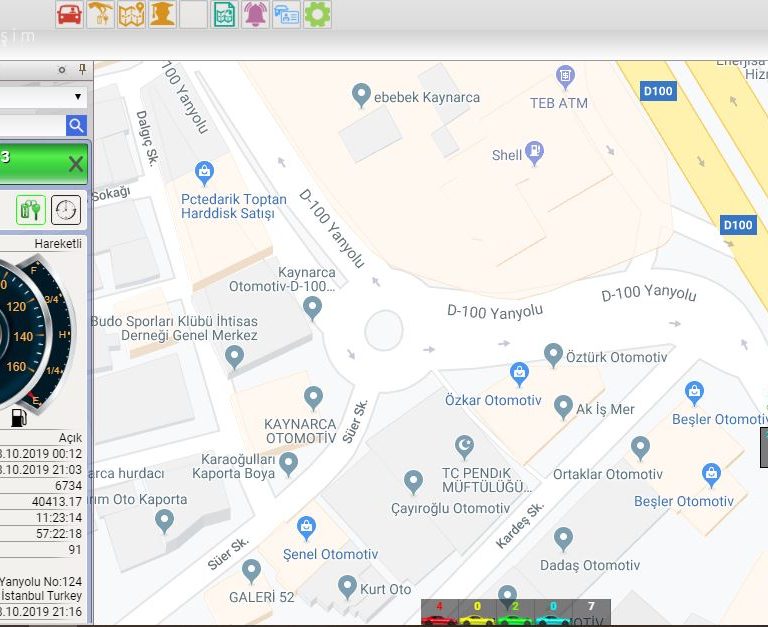768x627 pixels.
Task: Click the '57:22:18' value
Action: [x=59, y=533]
